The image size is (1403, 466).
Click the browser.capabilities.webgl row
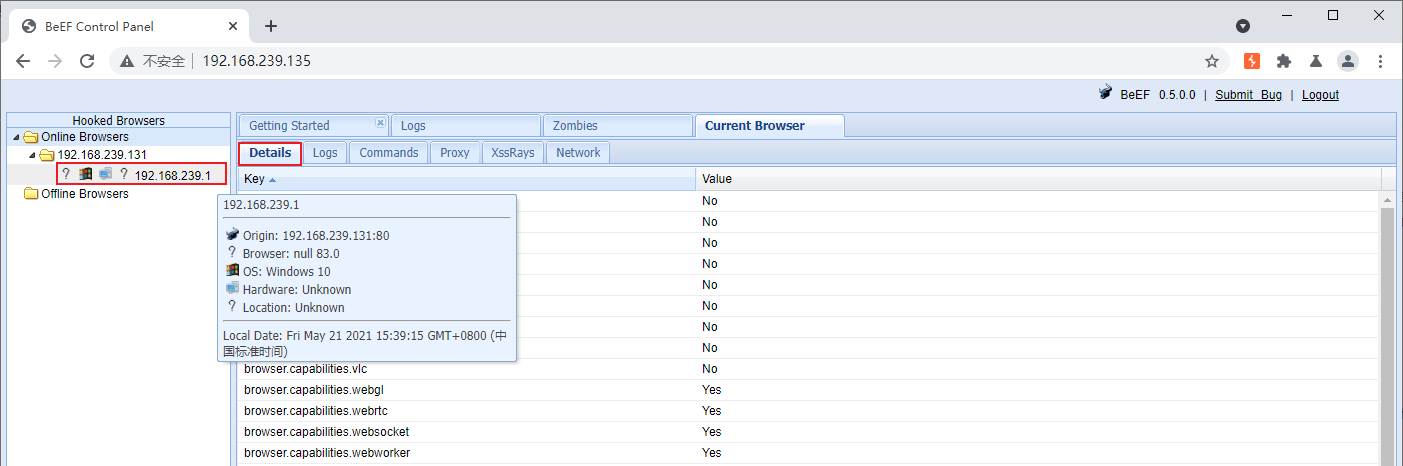810,390
